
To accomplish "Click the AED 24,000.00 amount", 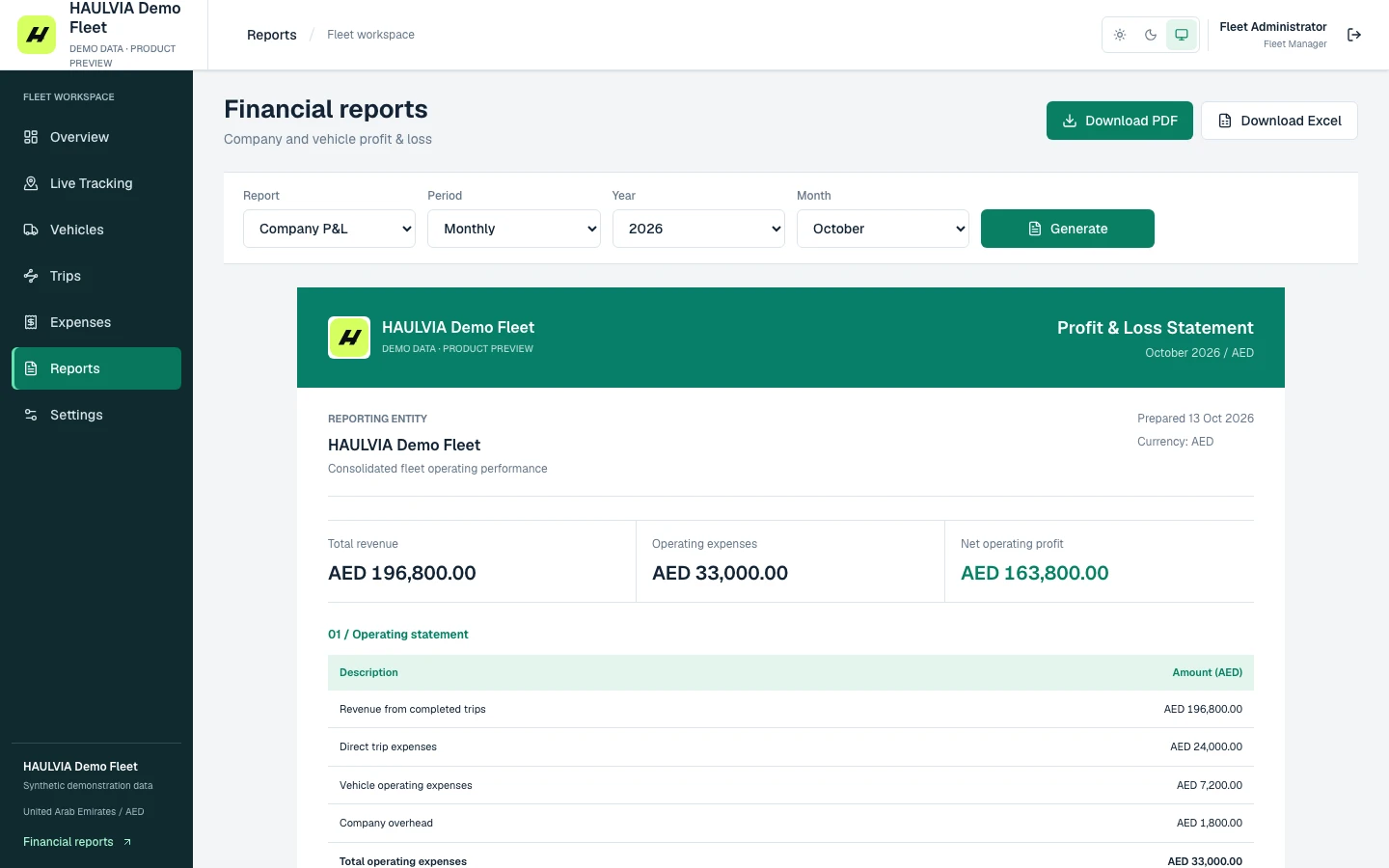I will (1206, 746).
